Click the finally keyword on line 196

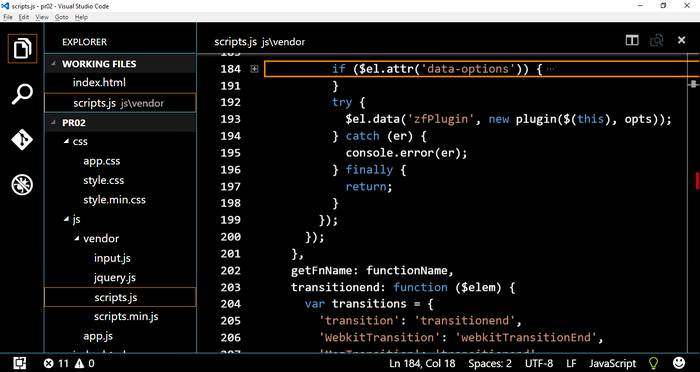[369, 170]
